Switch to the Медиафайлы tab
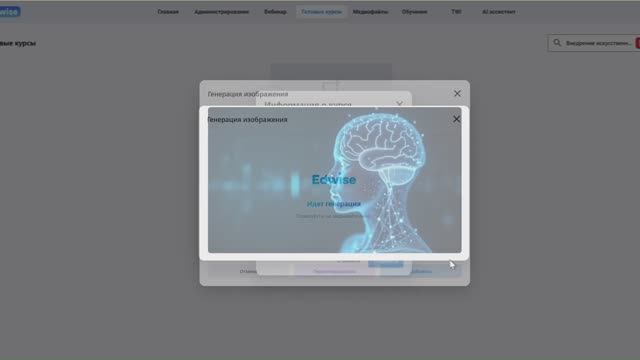 [x=370, y=12]
